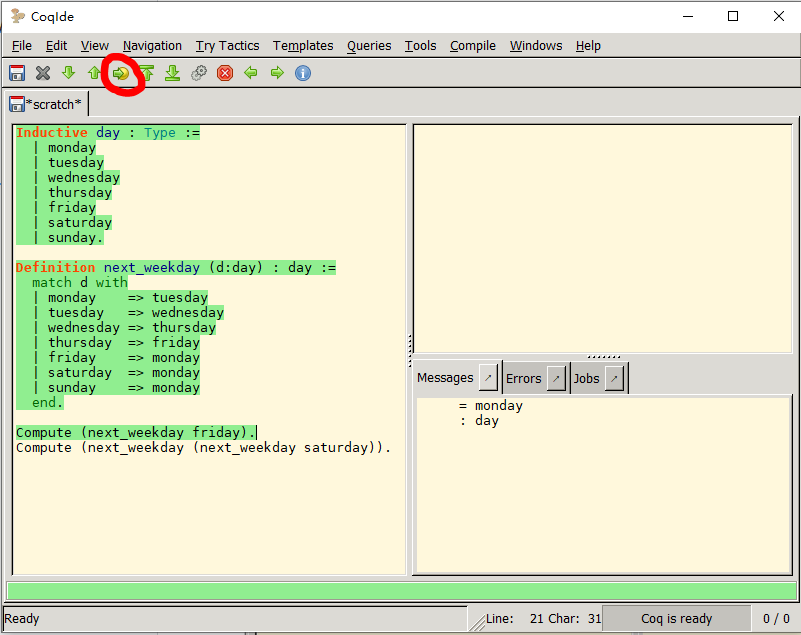Screen dimensions: 801x635
Task: Detach the Jobs panel with its arrow button
Action: [614, 378]
